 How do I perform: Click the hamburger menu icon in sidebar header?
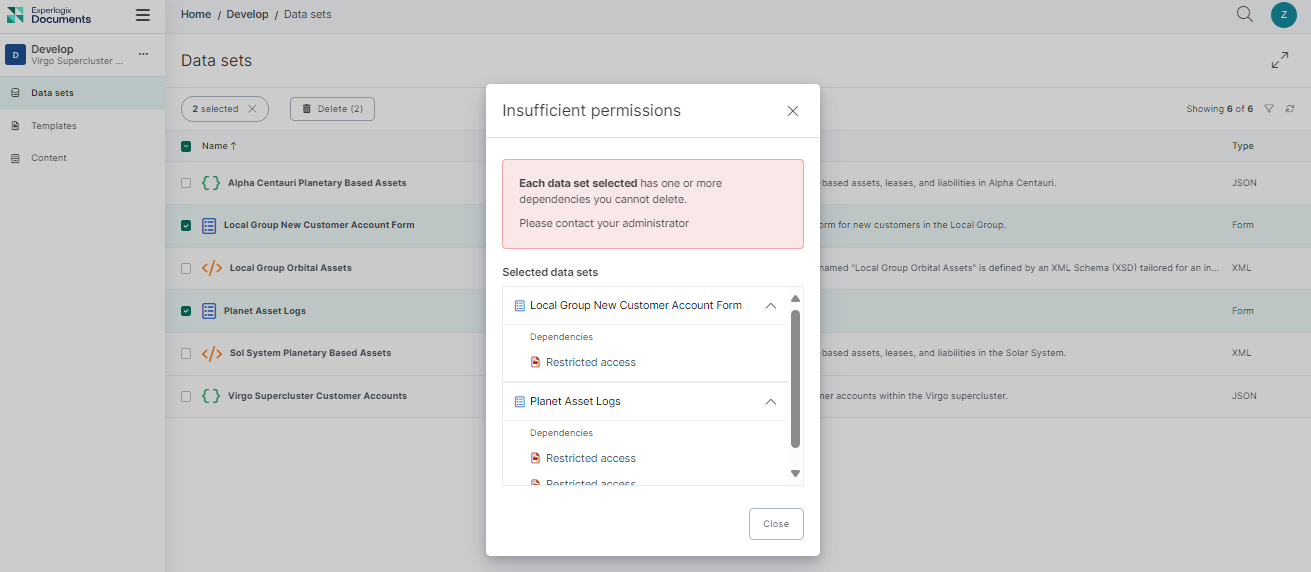143,15
